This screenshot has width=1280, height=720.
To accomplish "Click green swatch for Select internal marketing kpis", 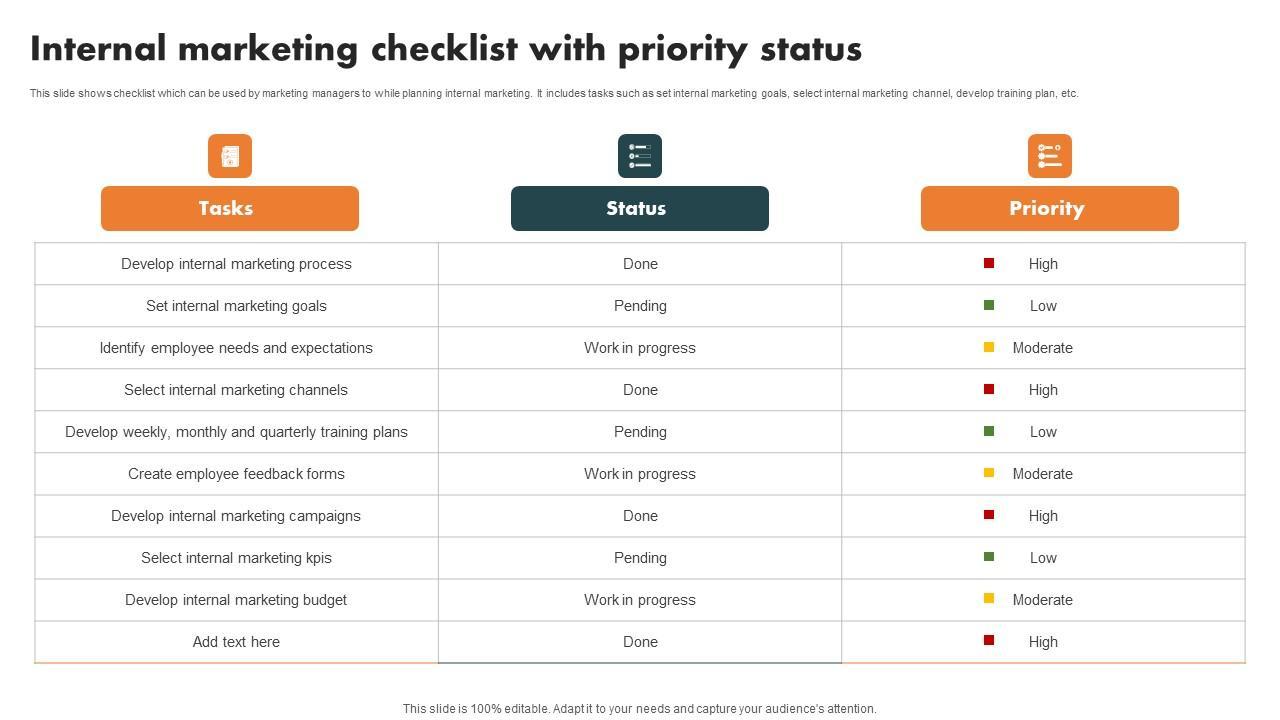I will [x=989, y=557].
